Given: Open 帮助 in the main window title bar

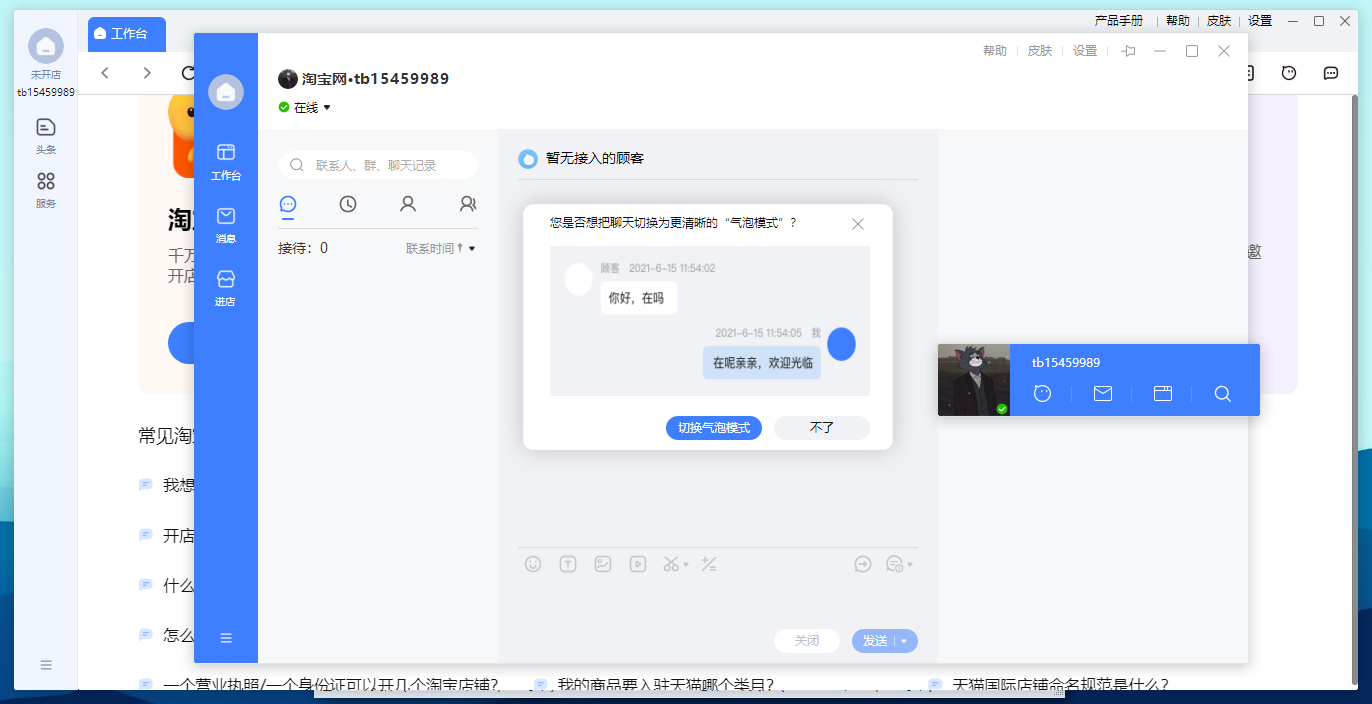Looking at the screenshot, I should pos(1178,20).
